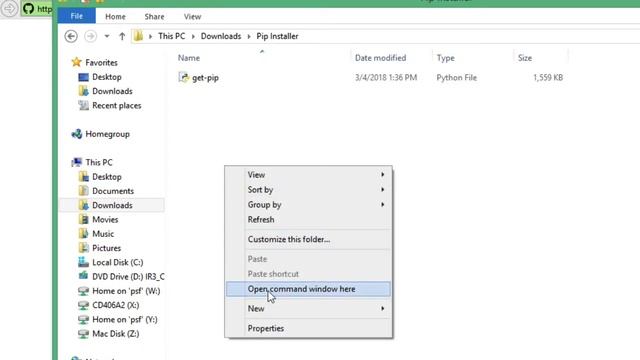Open the Pictures folder in sidebar

click(x=107, y=248)
